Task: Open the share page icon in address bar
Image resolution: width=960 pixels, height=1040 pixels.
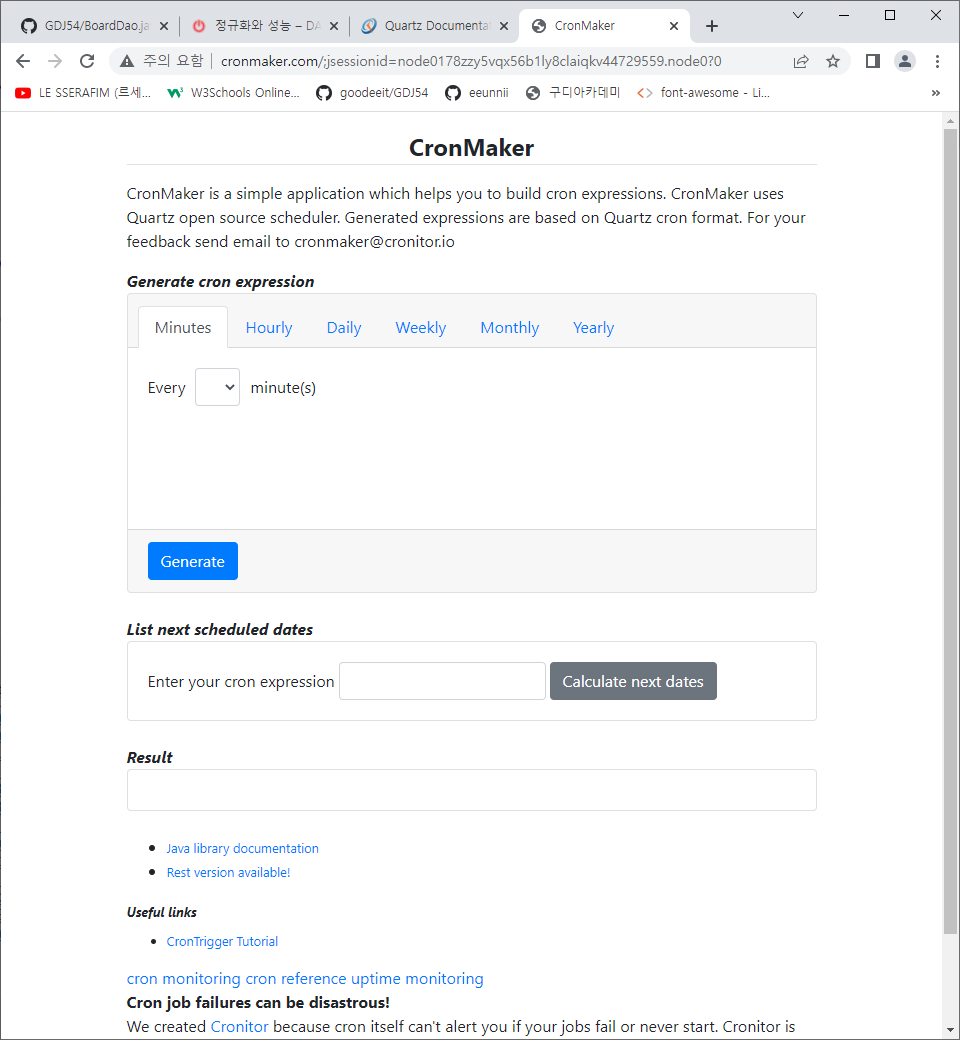Action: [801, 61]
